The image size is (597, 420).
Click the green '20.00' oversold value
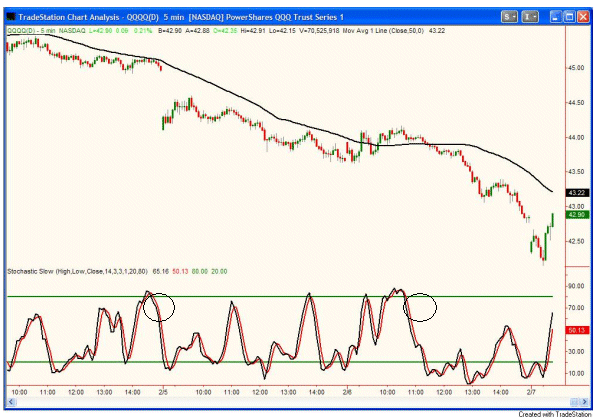pos(219,271)
